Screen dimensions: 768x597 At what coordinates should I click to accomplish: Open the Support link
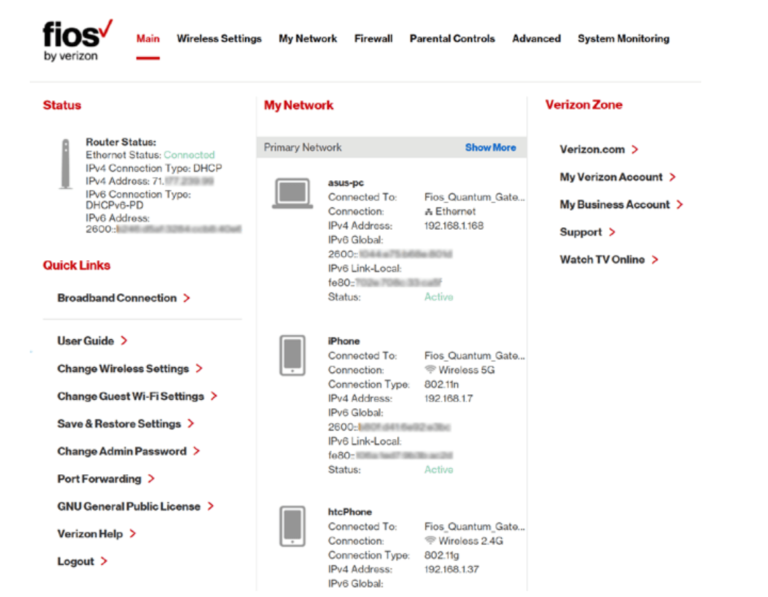point(580,232)
